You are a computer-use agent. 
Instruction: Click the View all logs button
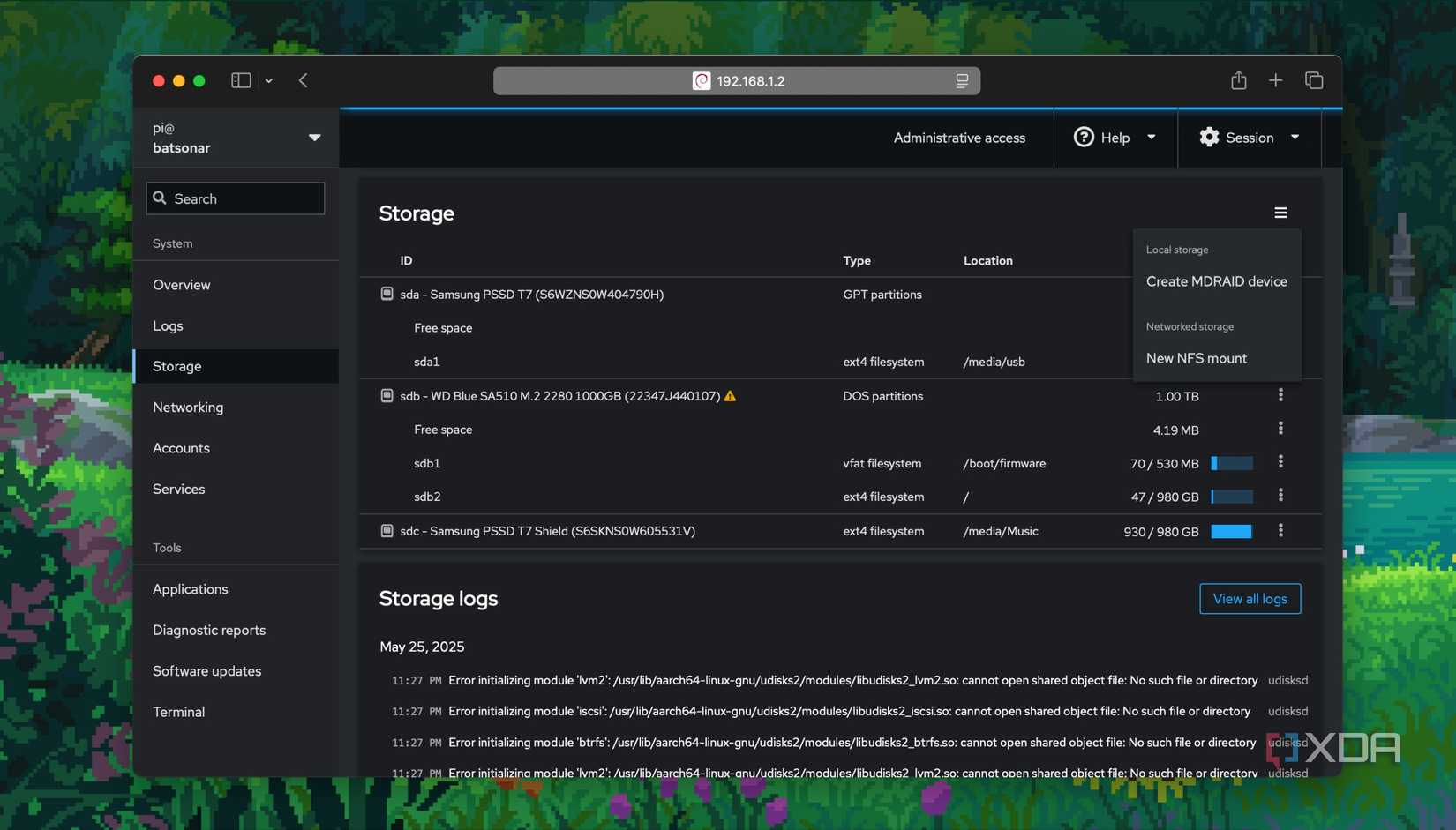[x=1250, y=598]
